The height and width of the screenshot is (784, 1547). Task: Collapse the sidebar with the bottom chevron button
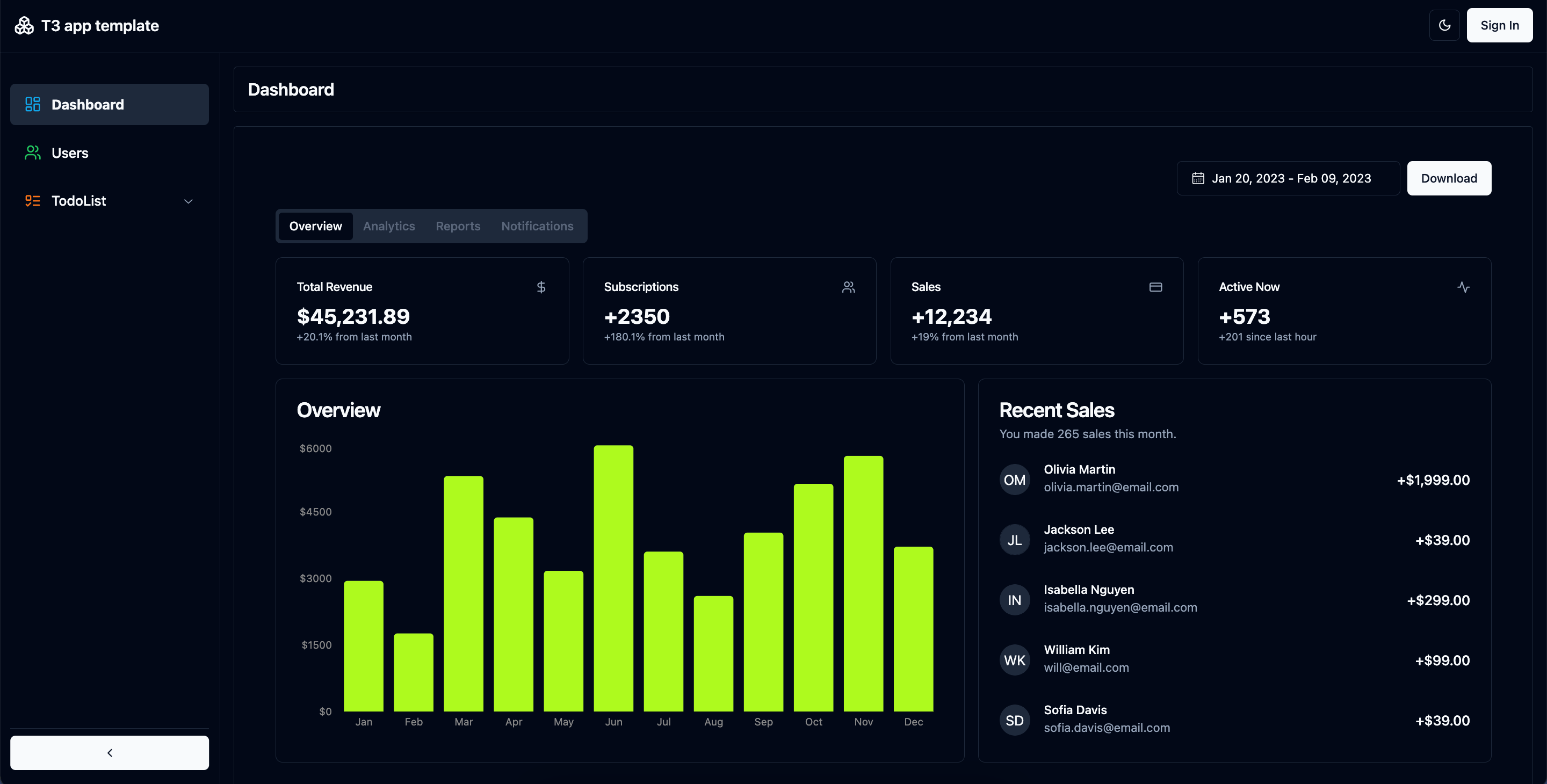[x=109, y=753]
